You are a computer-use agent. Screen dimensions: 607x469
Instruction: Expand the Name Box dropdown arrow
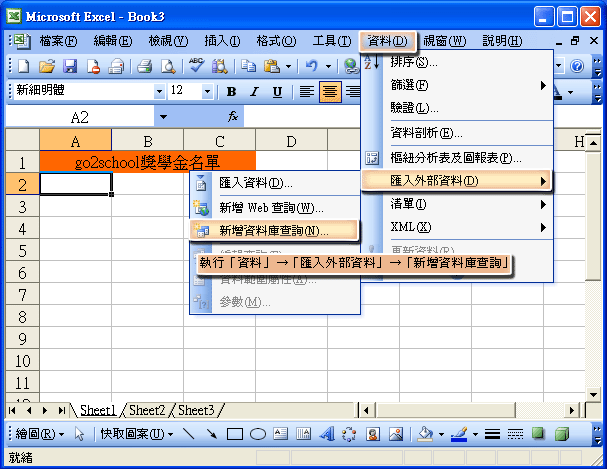click(164, 117)
